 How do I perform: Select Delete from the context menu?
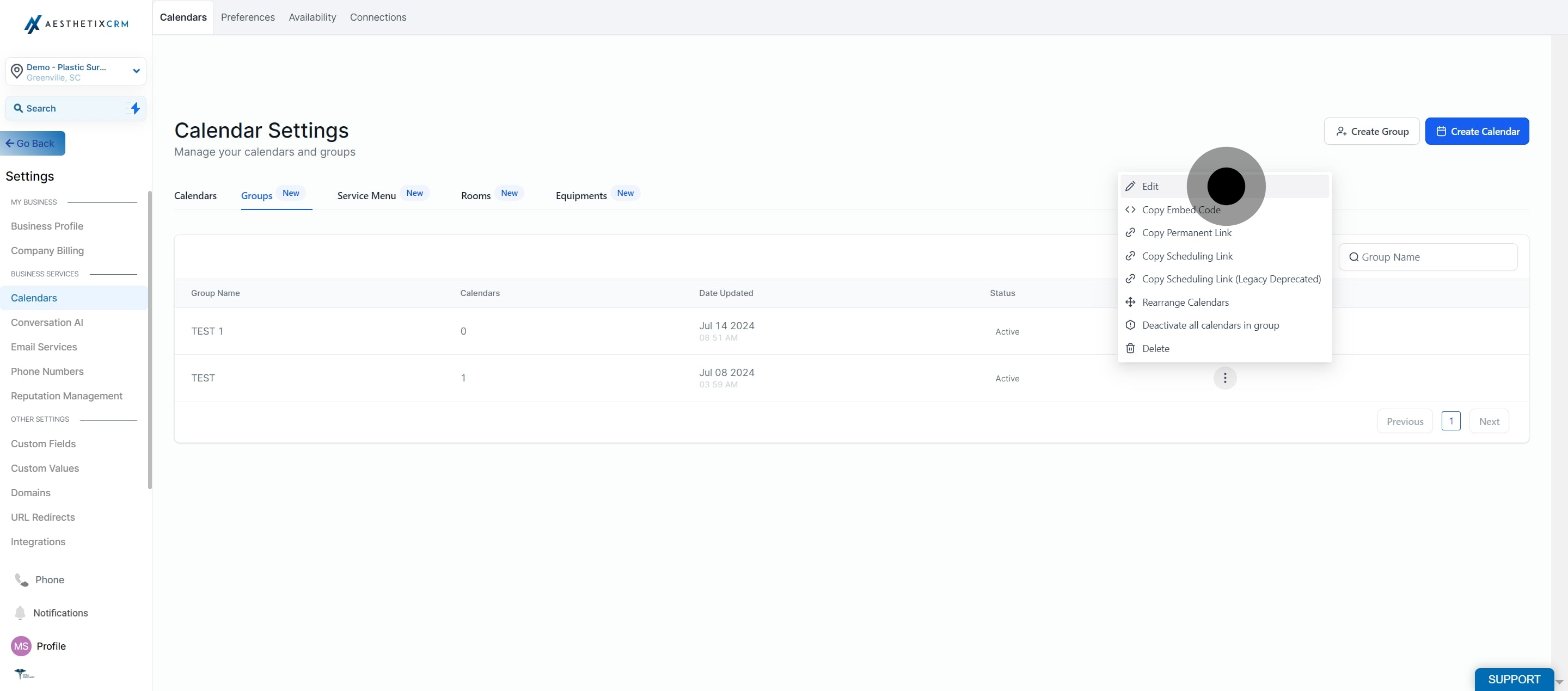pyautogui.click(x=1155, y=349)
